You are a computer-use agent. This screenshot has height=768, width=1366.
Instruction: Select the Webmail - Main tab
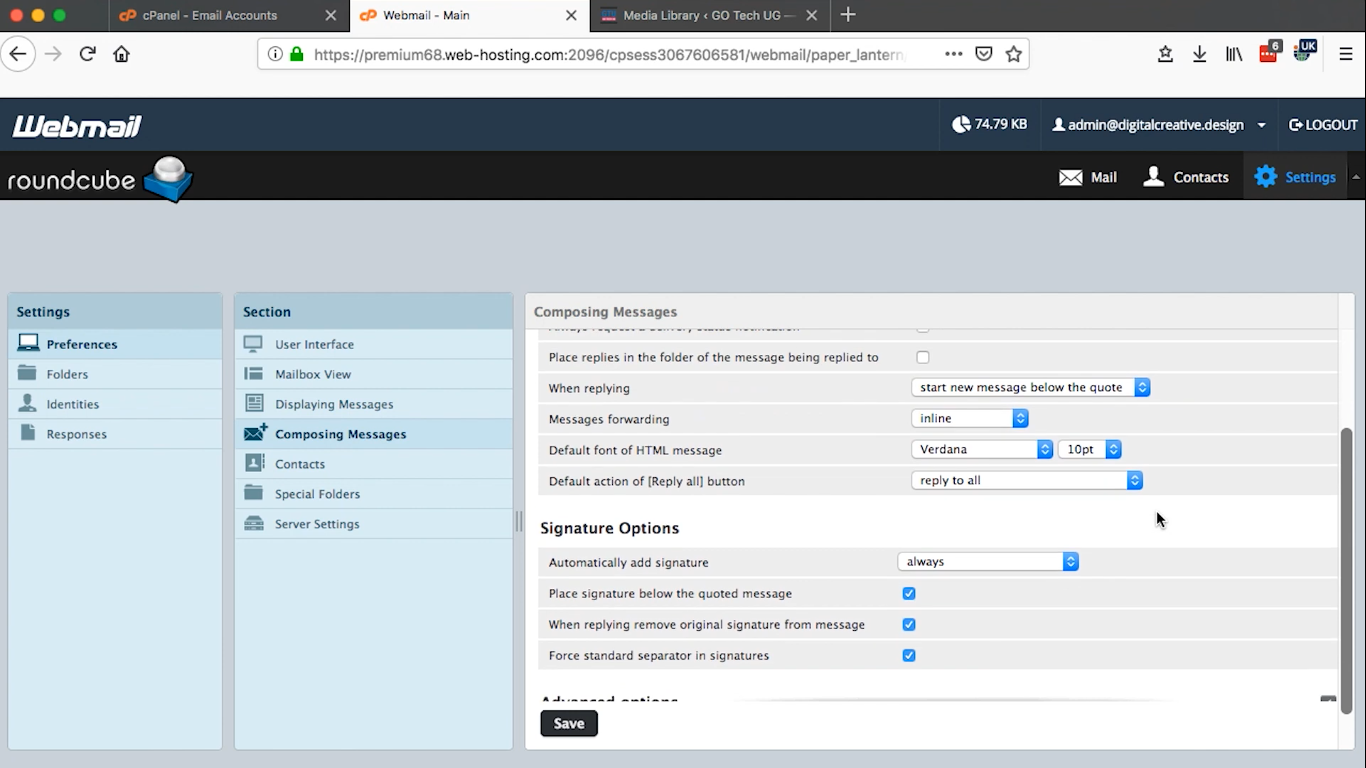[426, 15]
